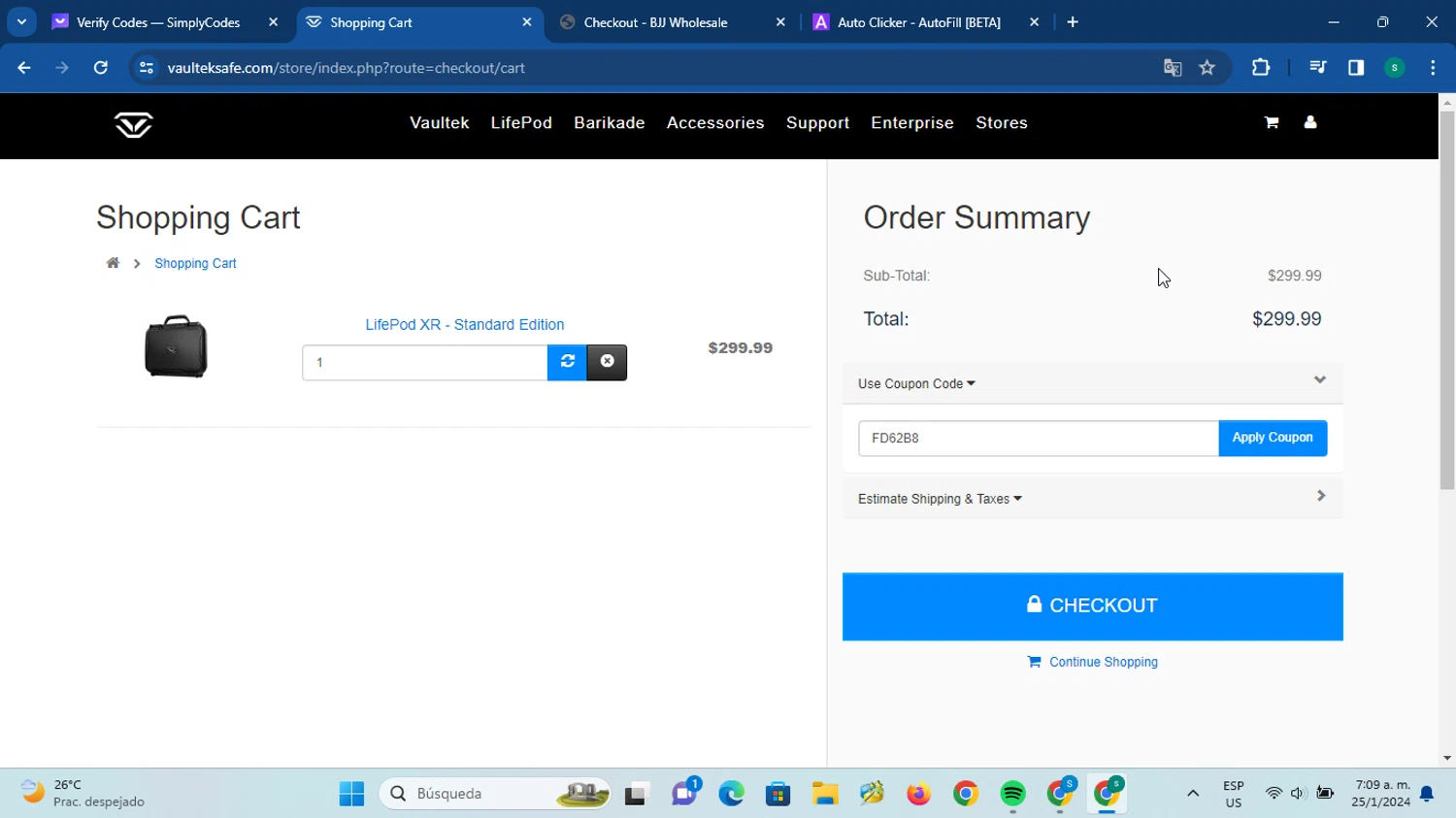Screen dimensions: 1456x818
Task: Open Windows Start menu
Action: pyautogui.click(x=351, y=794)
